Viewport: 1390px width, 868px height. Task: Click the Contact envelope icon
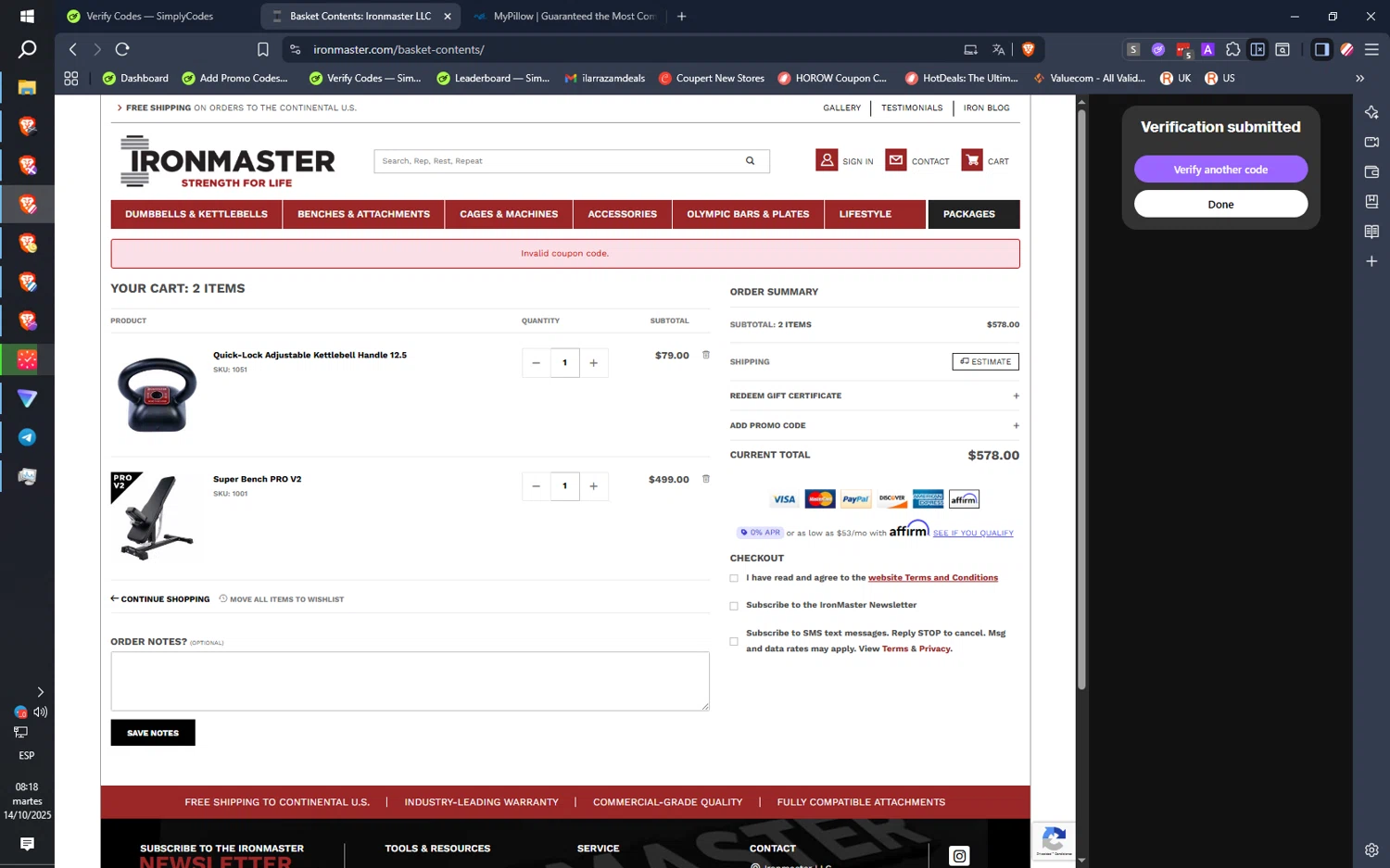pyautogui.click(x=896, y=160)
